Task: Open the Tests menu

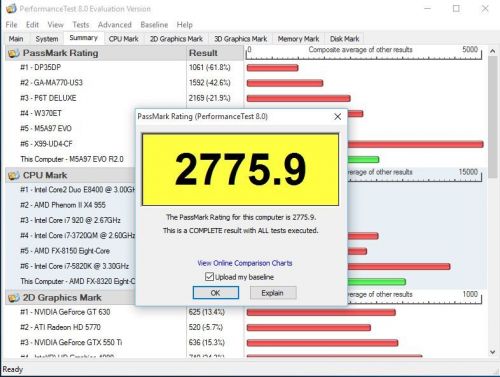Action: tap(81, 25)
